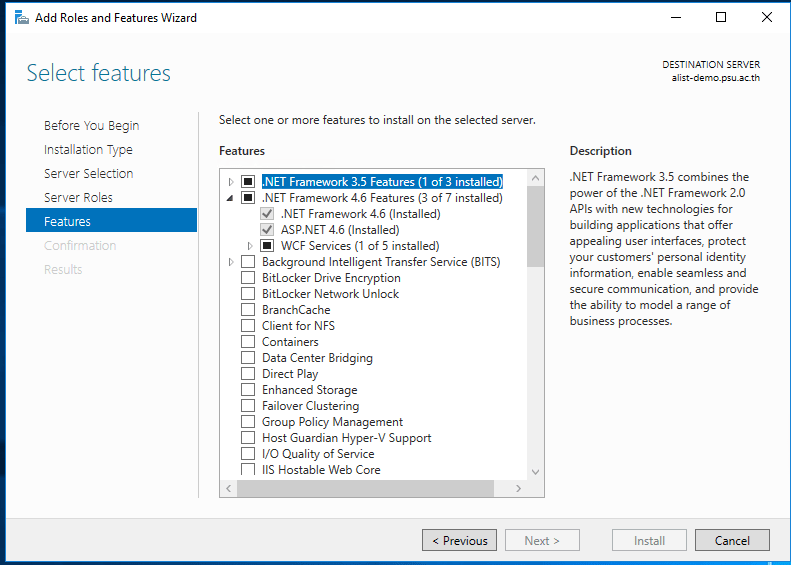Select the 'Containers' row text
This screenshot has width=791, height=565.
coord(290,342)
